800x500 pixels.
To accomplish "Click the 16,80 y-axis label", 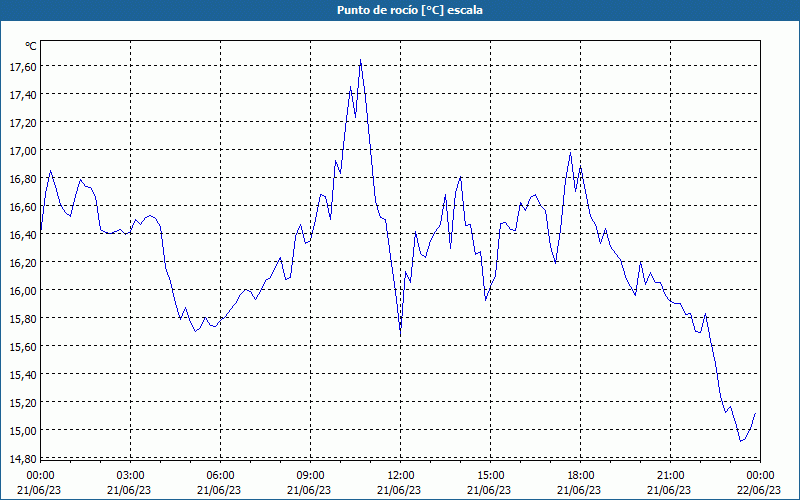I will tap(23, 179).
